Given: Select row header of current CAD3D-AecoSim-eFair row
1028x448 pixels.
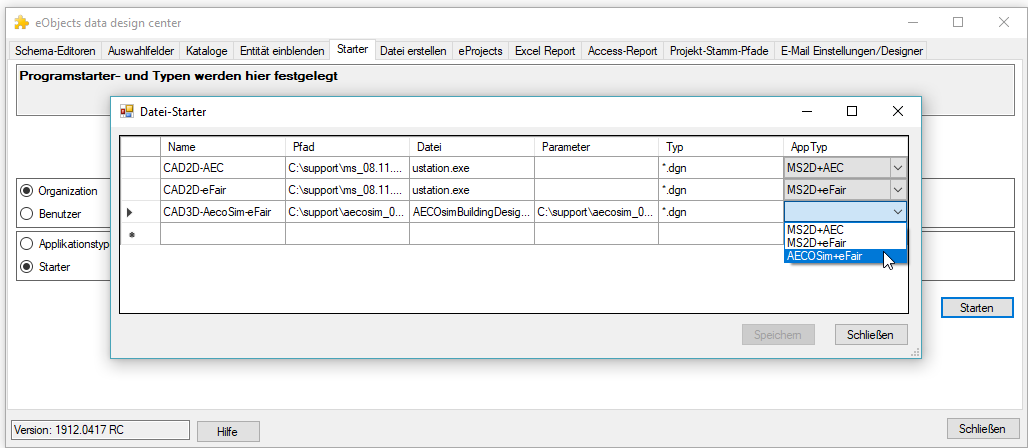Looking at the screenshot, I should click(x=140, y=212).
